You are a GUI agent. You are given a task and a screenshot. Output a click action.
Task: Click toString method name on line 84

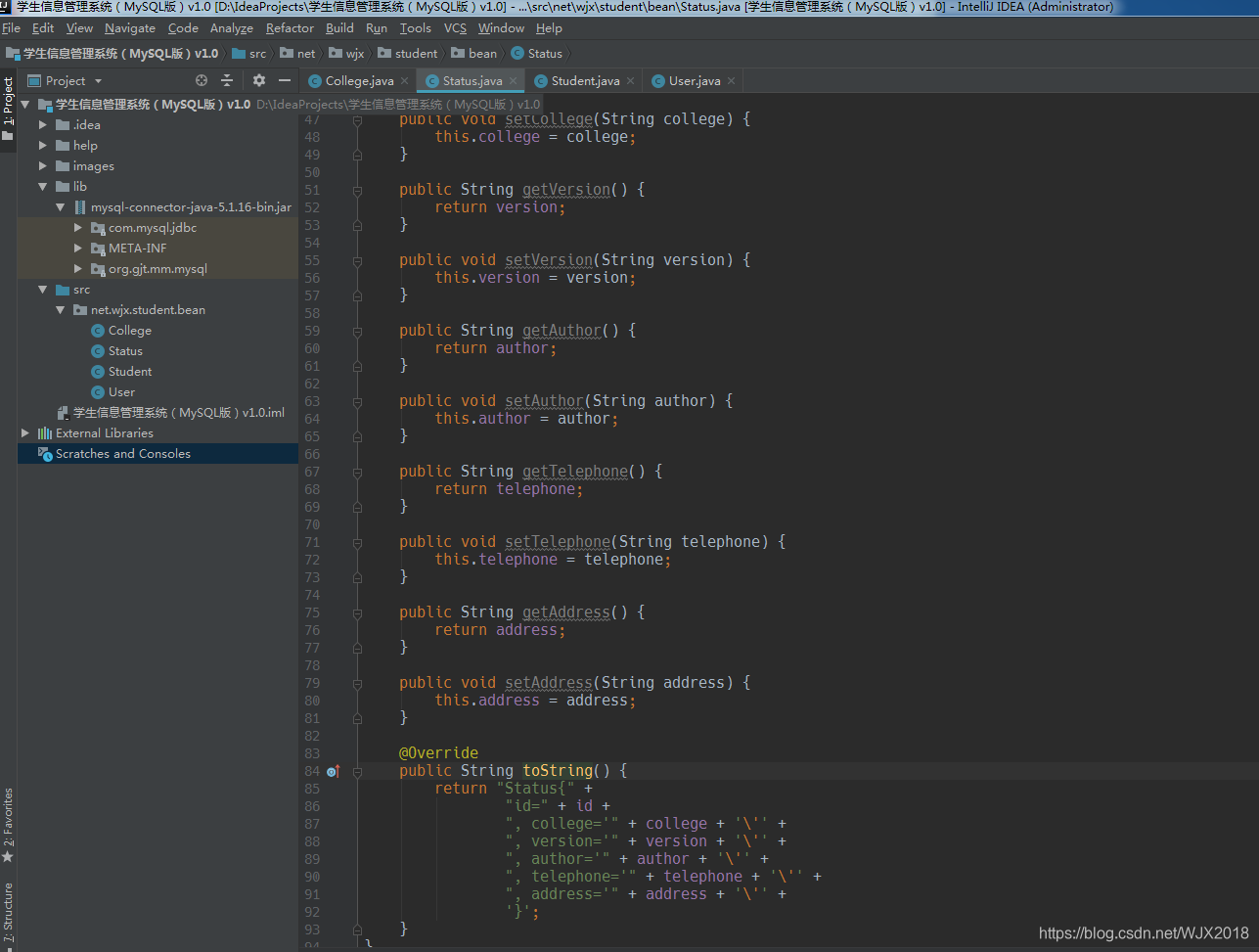558,771
